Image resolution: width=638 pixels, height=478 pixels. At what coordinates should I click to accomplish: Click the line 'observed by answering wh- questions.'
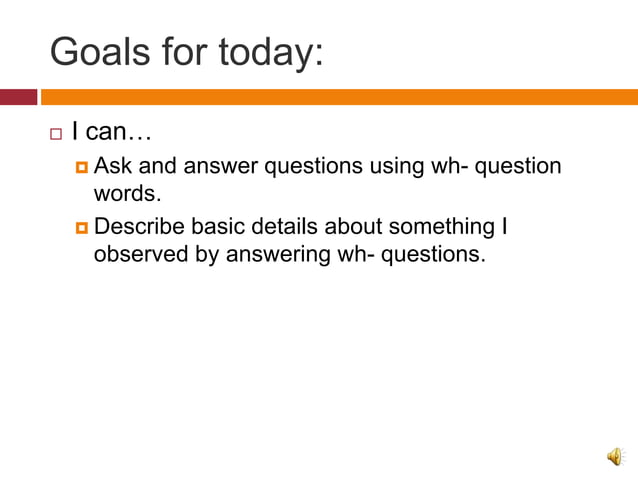pos(289,254)
